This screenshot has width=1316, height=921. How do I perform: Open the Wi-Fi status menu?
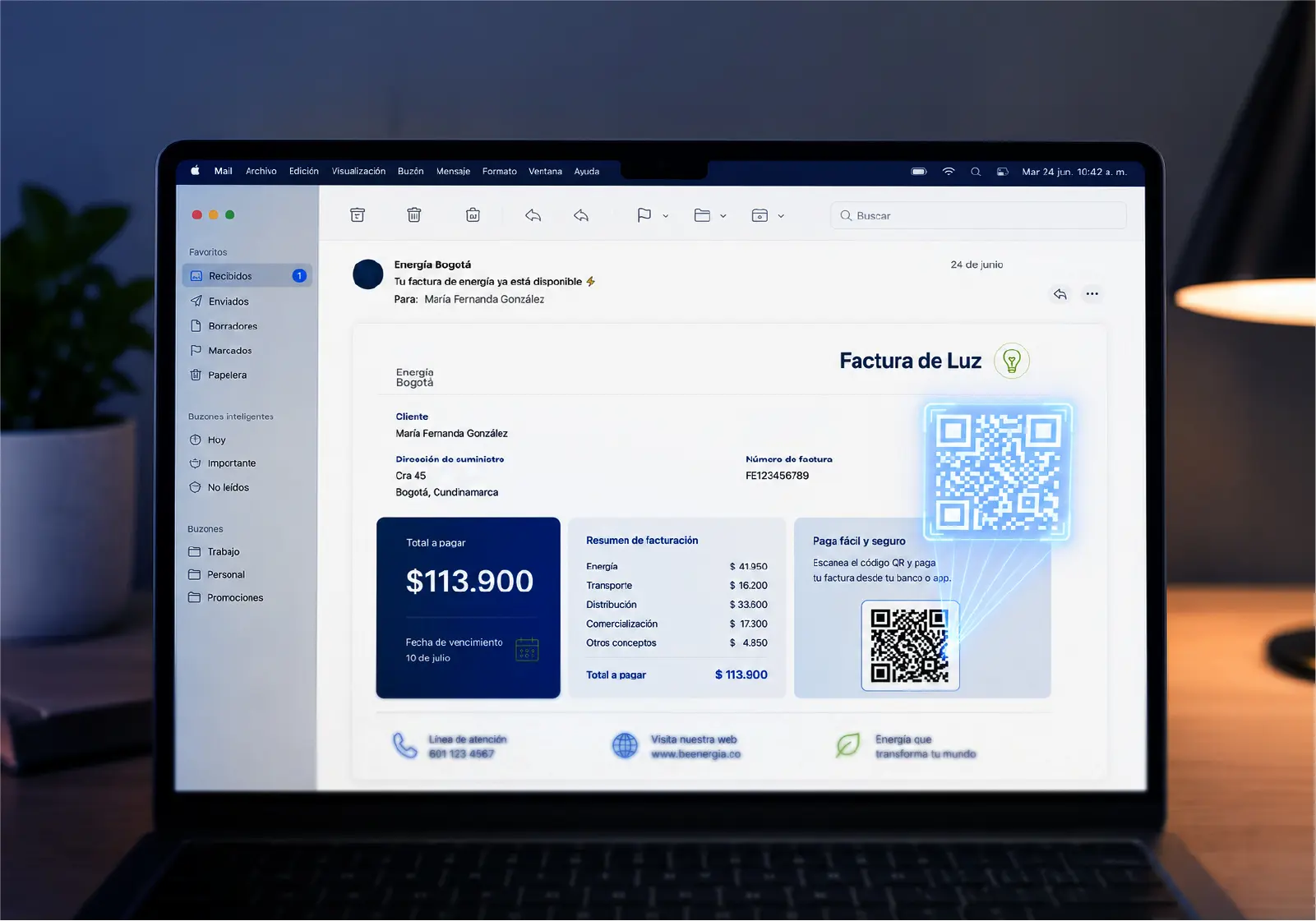point(949,172)
